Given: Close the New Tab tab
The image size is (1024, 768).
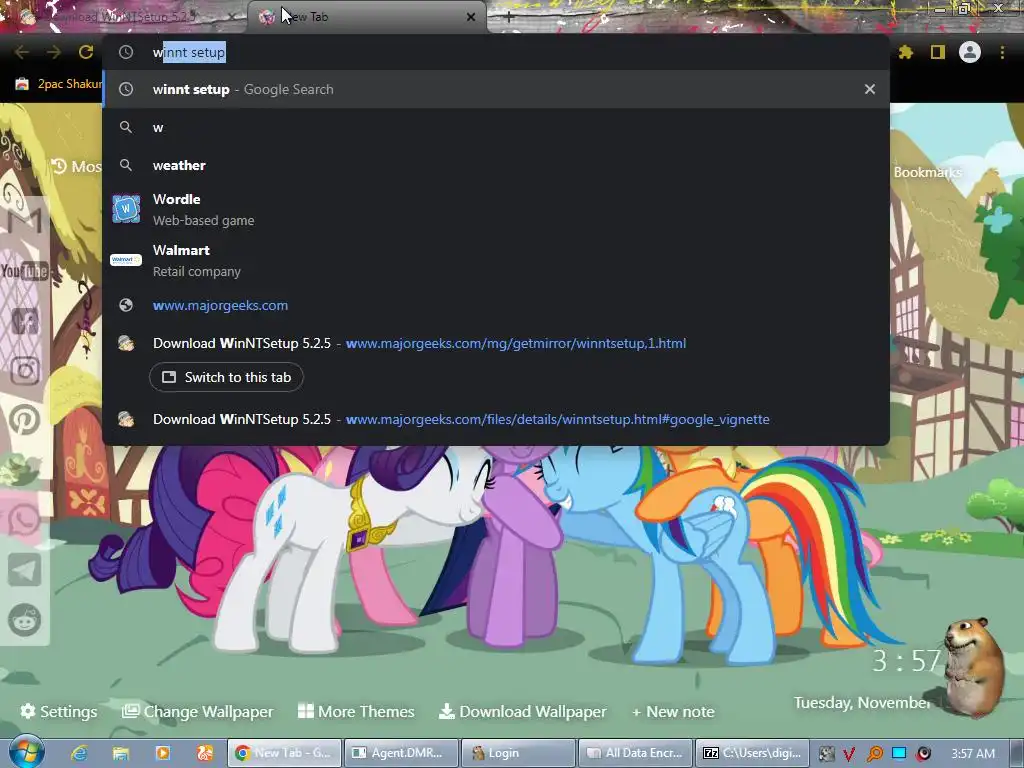Looking at the screenshot, I should [471, 17].
